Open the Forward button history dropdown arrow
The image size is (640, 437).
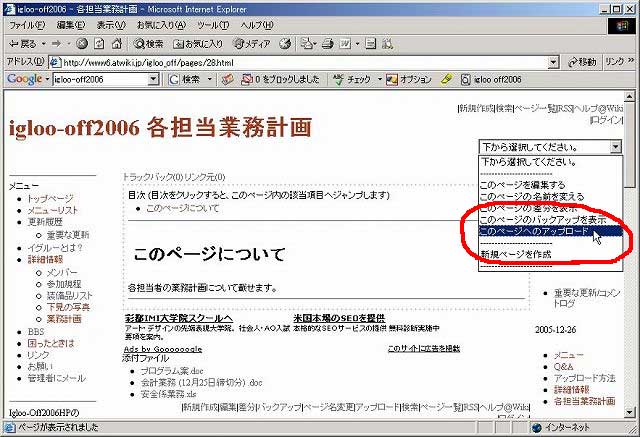pyautogui.click(x=69, y=44)
